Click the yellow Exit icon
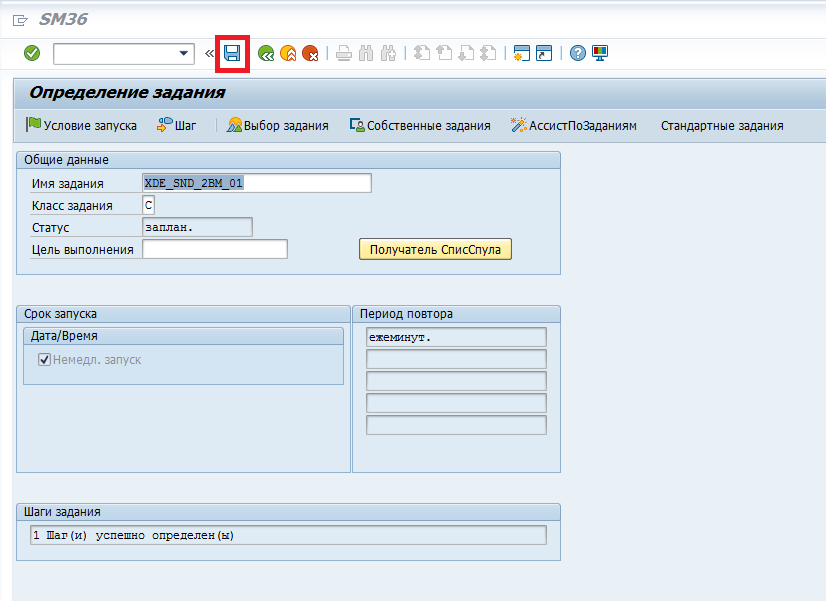826x601 pixels. (288, 53)
